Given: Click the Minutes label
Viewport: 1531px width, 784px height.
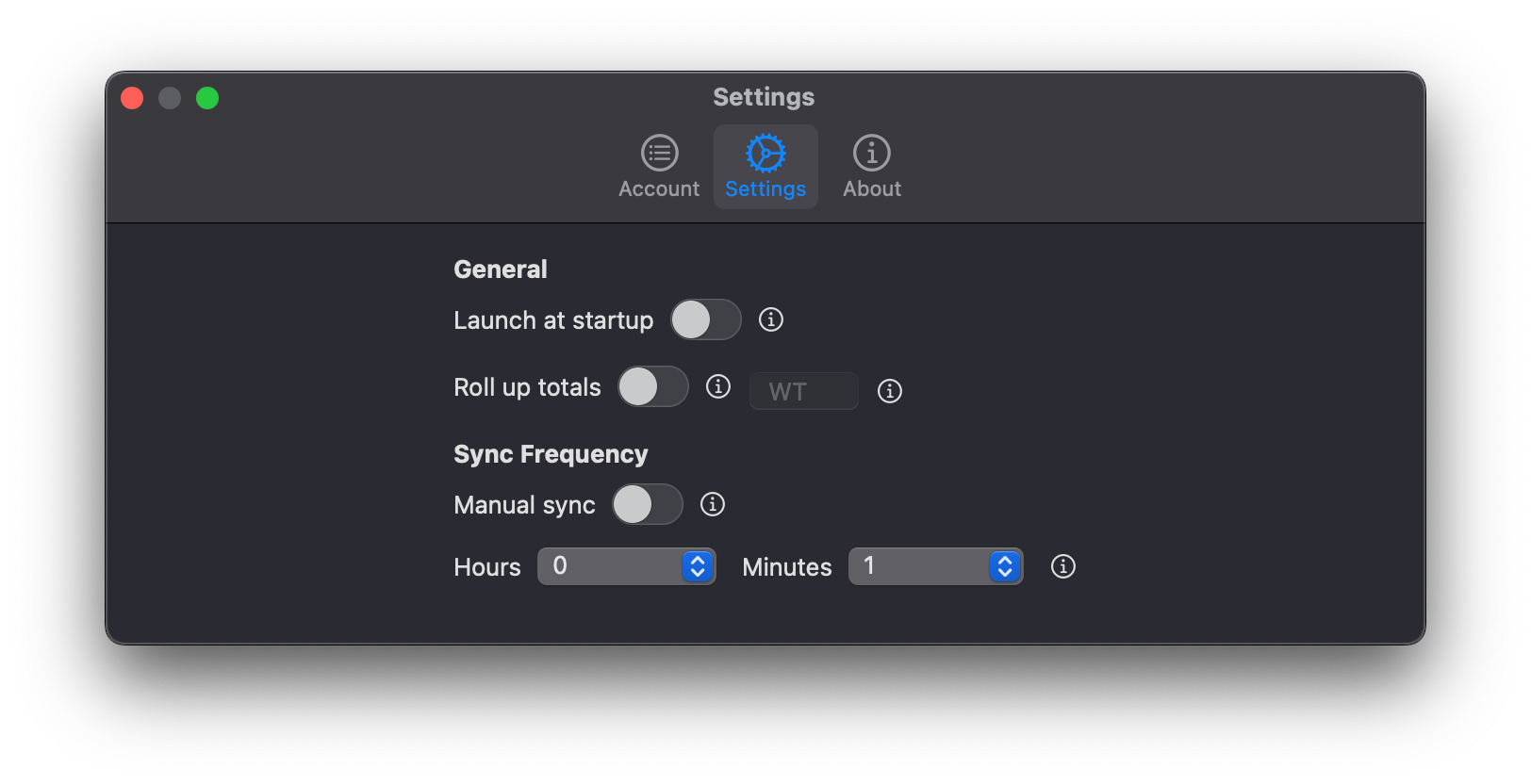Looking at the screenshot, I should (x=787, y=567).
